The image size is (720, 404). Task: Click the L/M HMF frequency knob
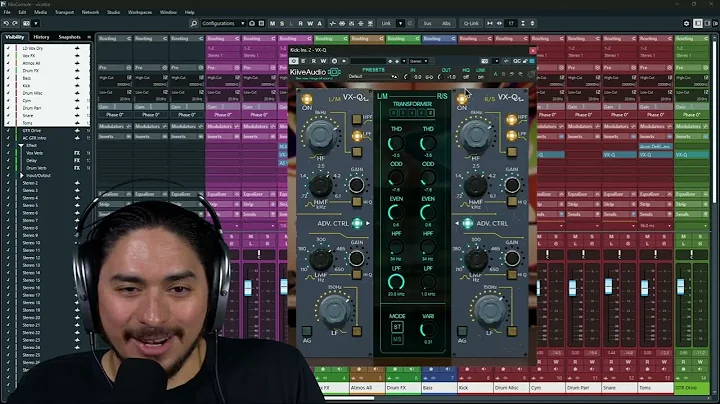coord(320,185)
